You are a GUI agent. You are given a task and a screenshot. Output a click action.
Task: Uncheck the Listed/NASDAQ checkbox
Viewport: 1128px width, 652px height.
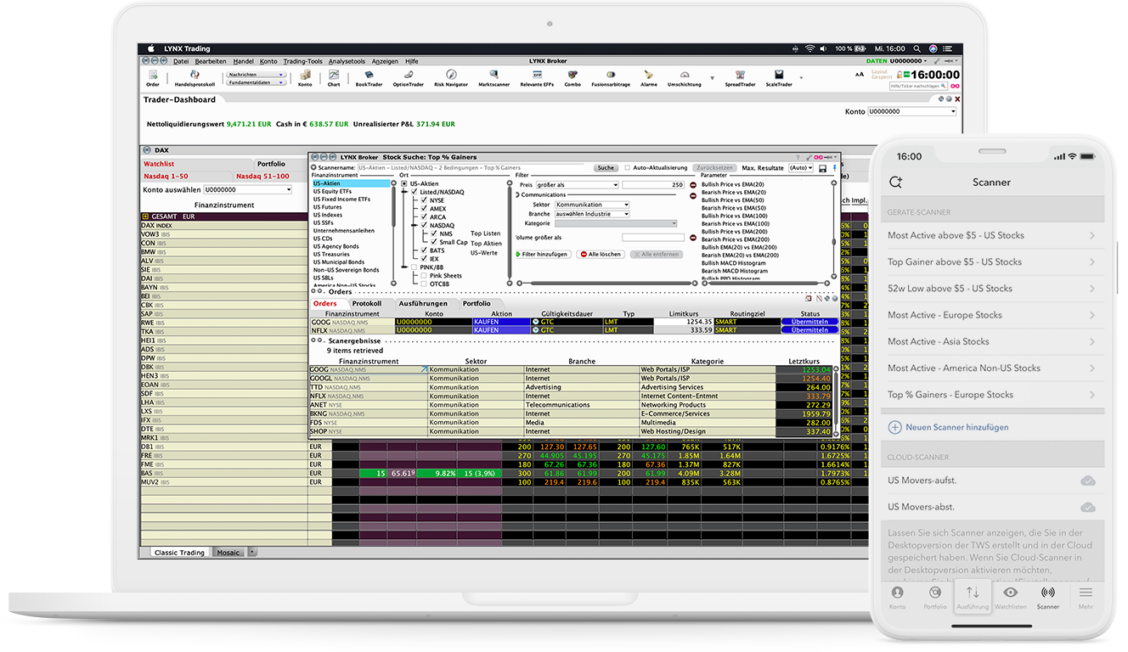coord(414,192)
